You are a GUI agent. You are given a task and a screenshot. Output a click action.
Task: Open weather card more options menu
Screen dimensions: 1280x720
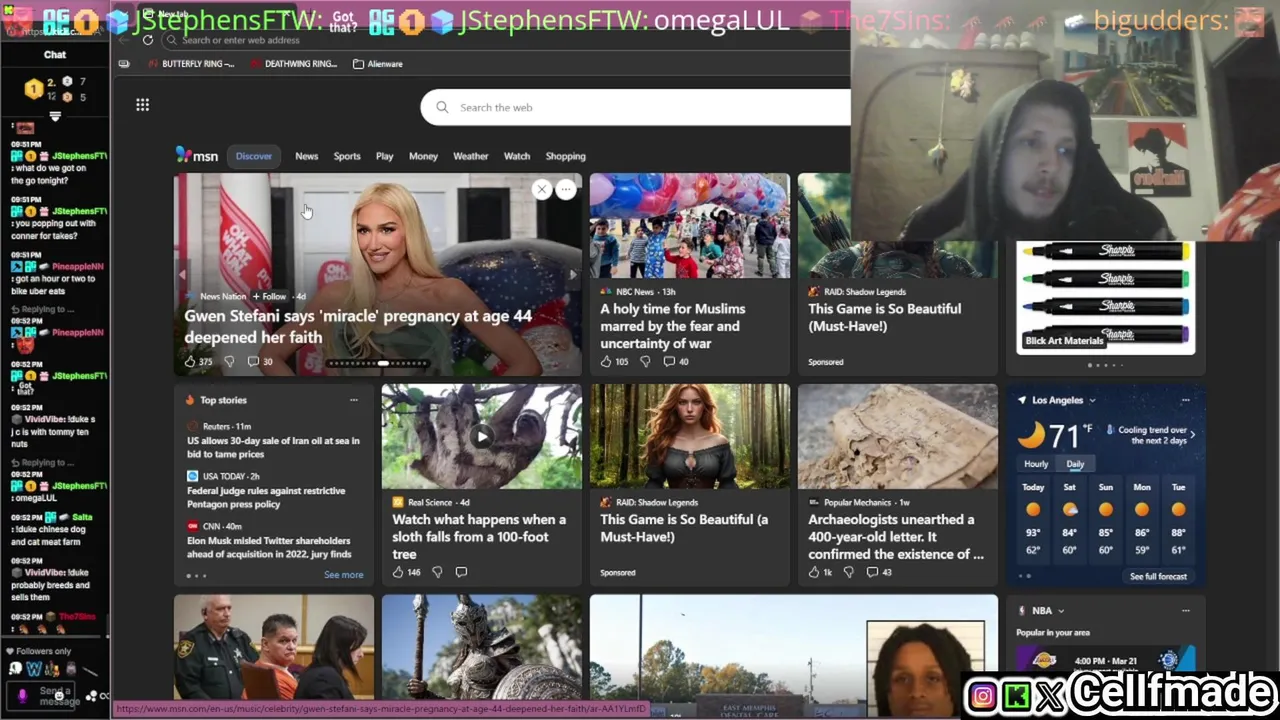1185,400
